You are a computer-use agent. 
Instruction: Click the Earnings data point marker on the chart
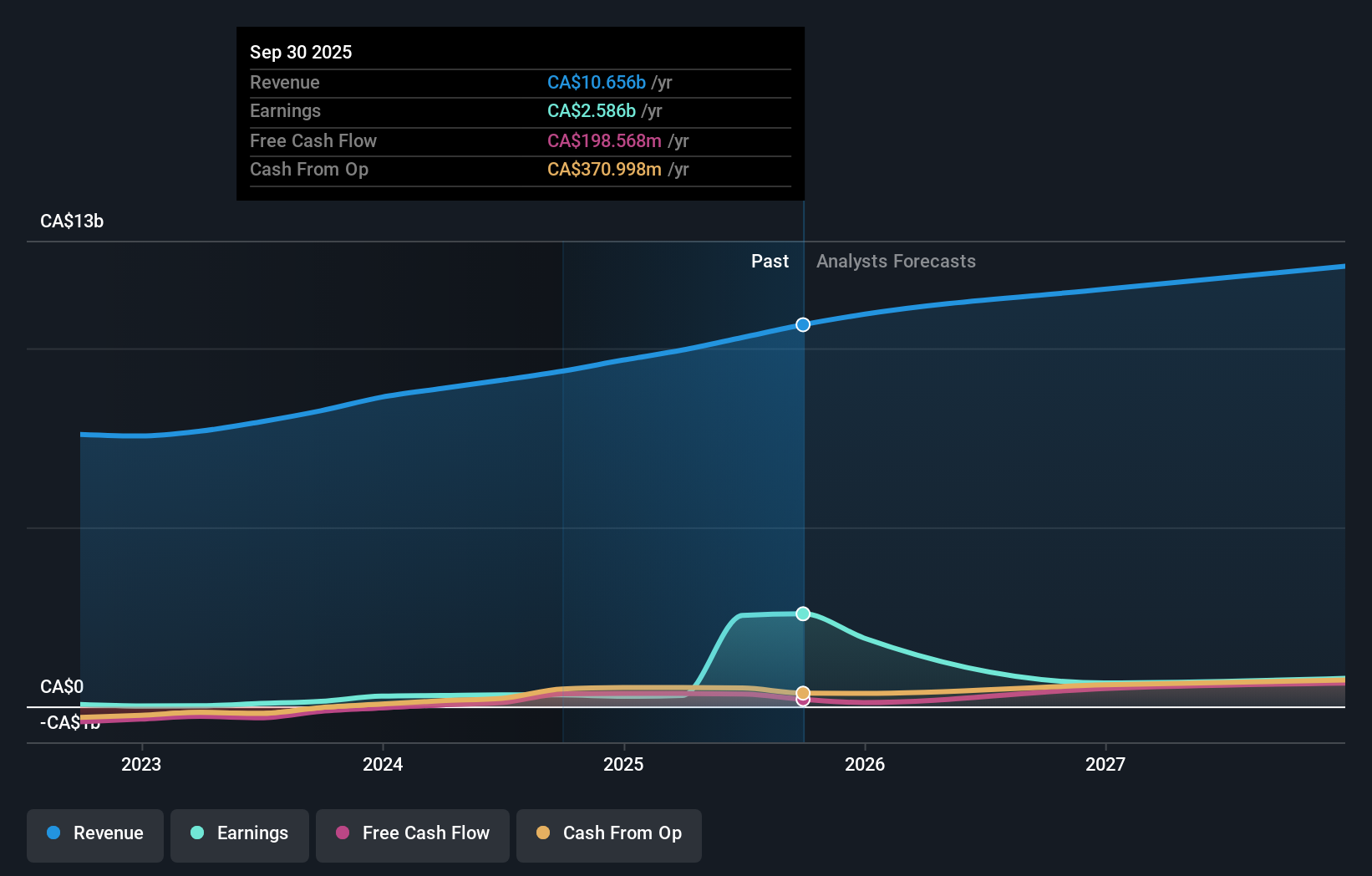[x=803, y=614]
